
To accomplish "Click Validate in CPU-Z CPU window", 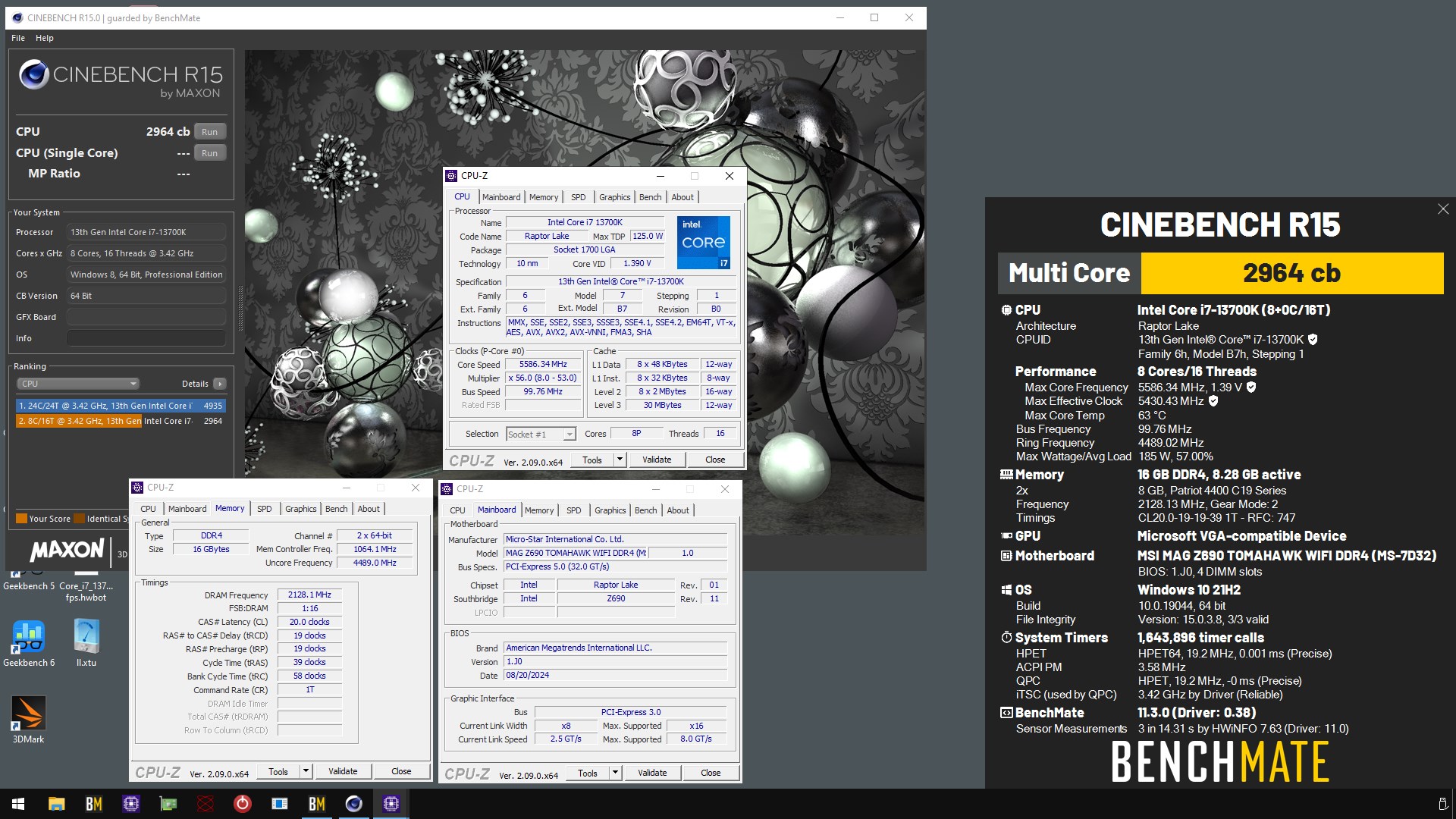I will [x=657, y=460].
